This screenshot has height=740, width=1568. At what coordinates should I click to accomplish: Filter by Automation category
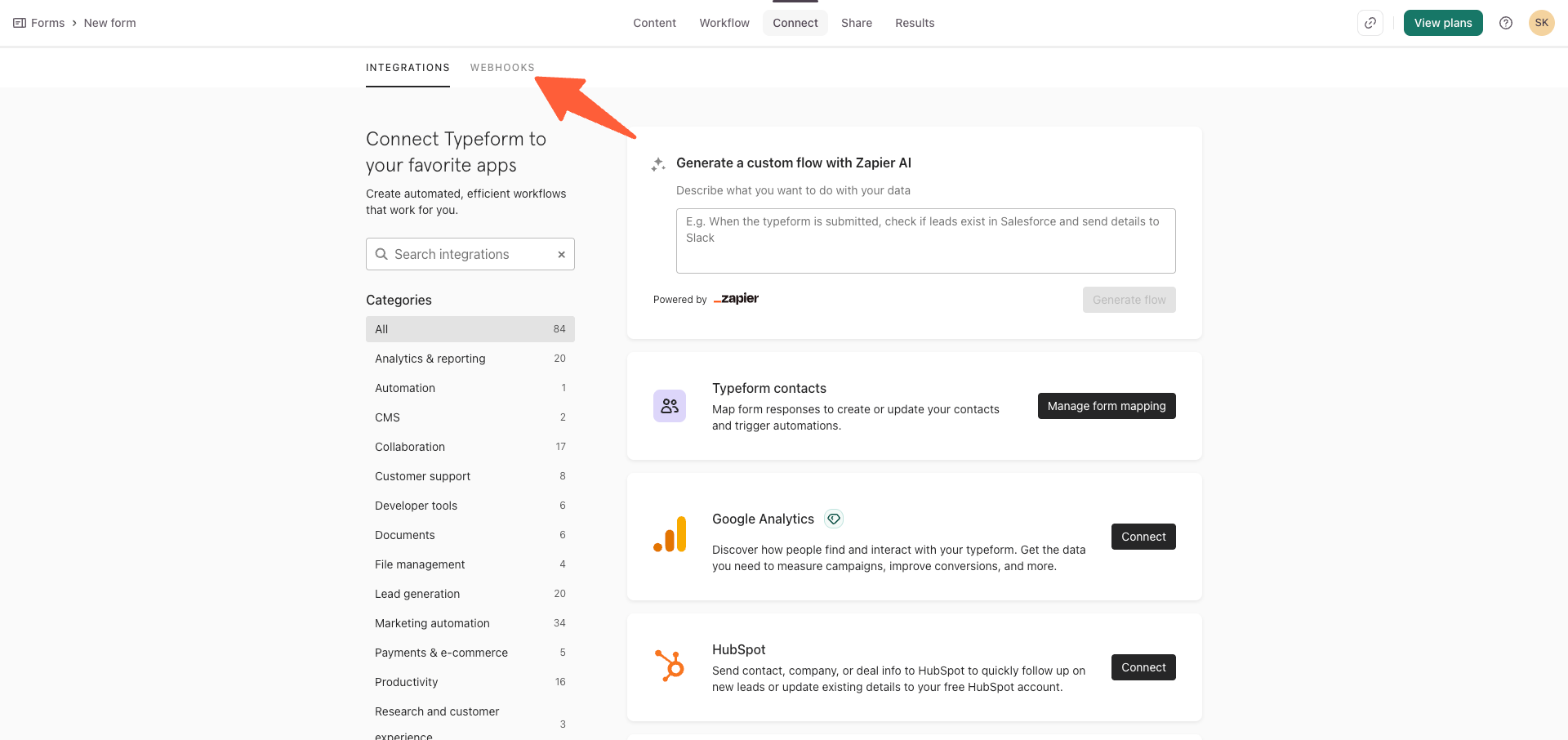coord(470,388)
